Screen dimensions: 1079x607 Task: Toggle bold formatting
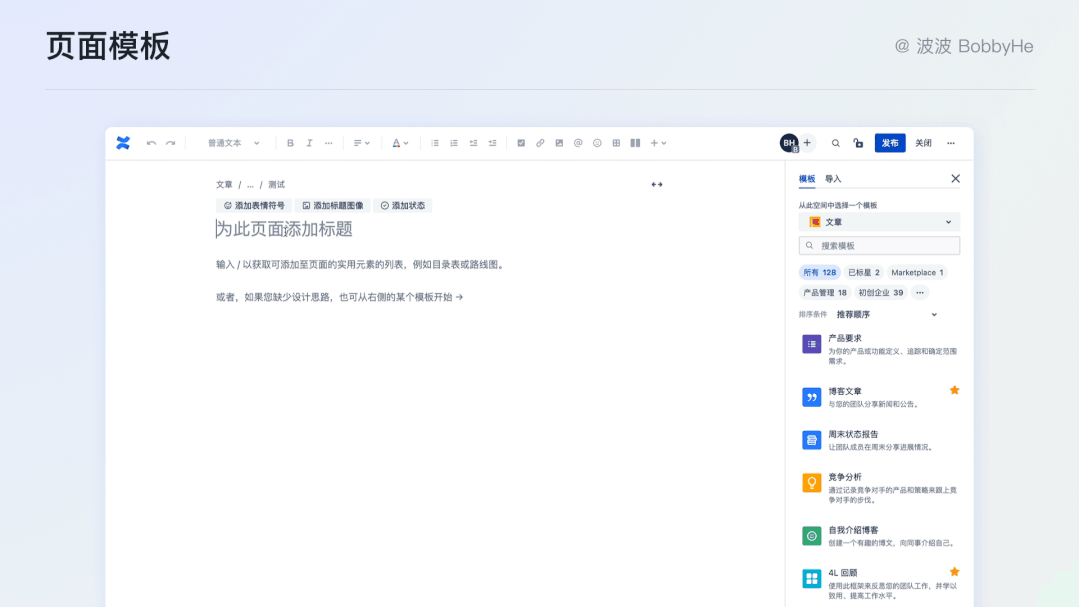pyautogui.click(x=290, y=143)
